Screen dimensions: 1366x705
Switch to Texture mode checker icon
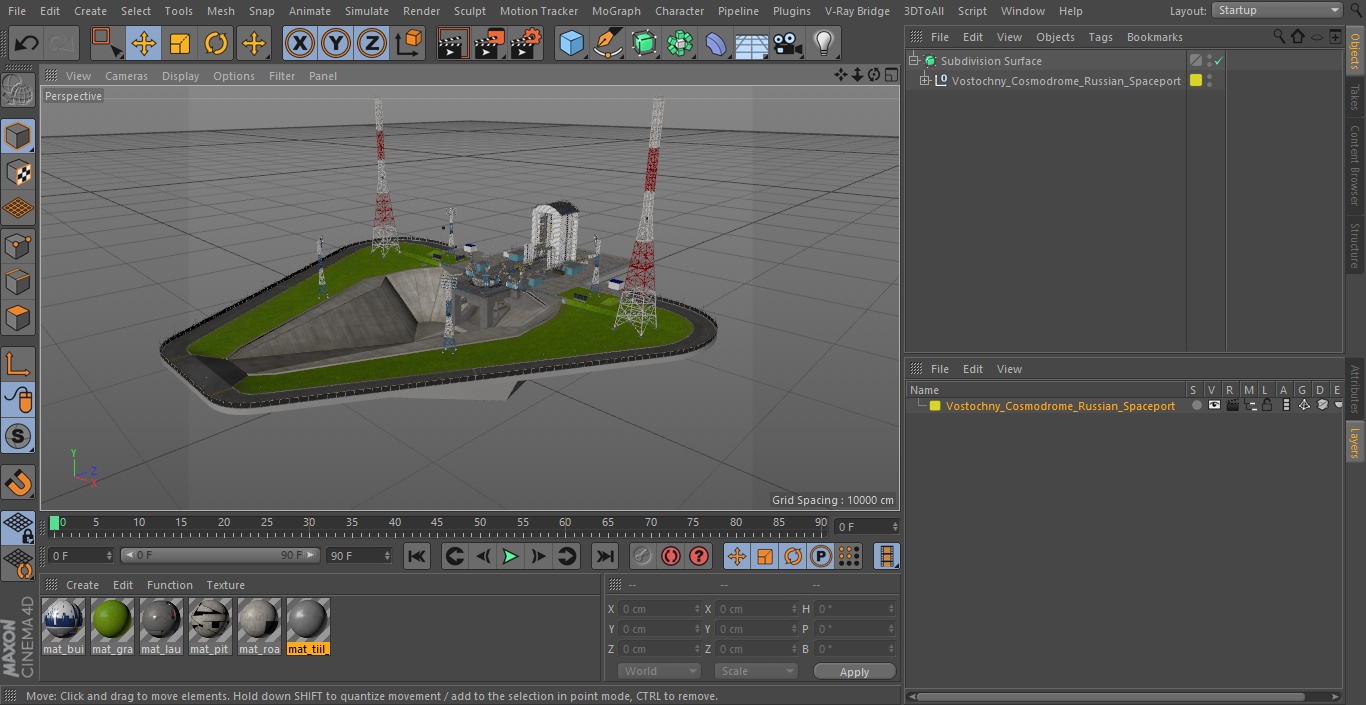click(18, 172)
